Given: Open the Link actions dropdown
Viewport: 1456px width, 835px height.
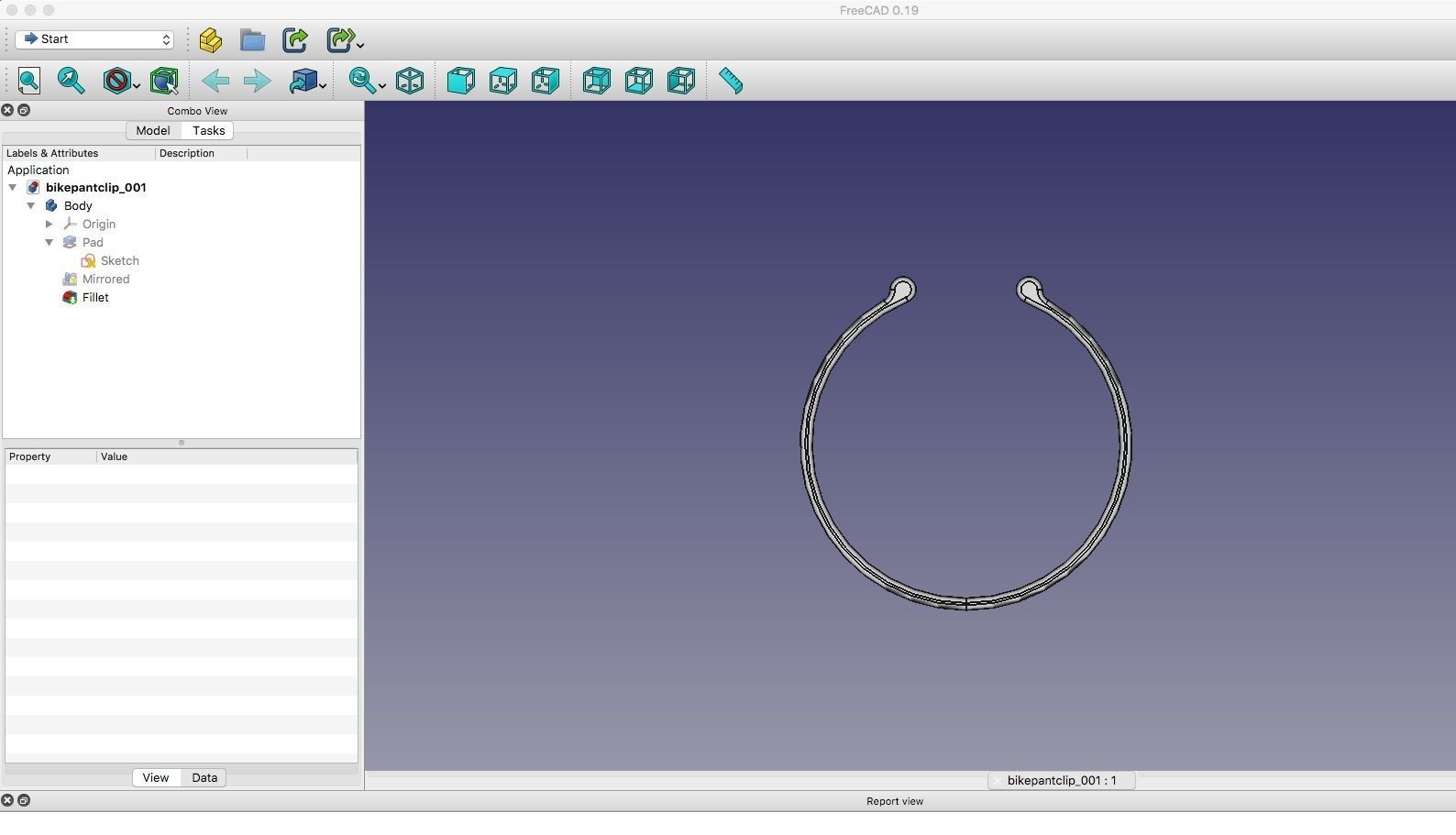Looking at the screenshot, I should tap(361, 44).
